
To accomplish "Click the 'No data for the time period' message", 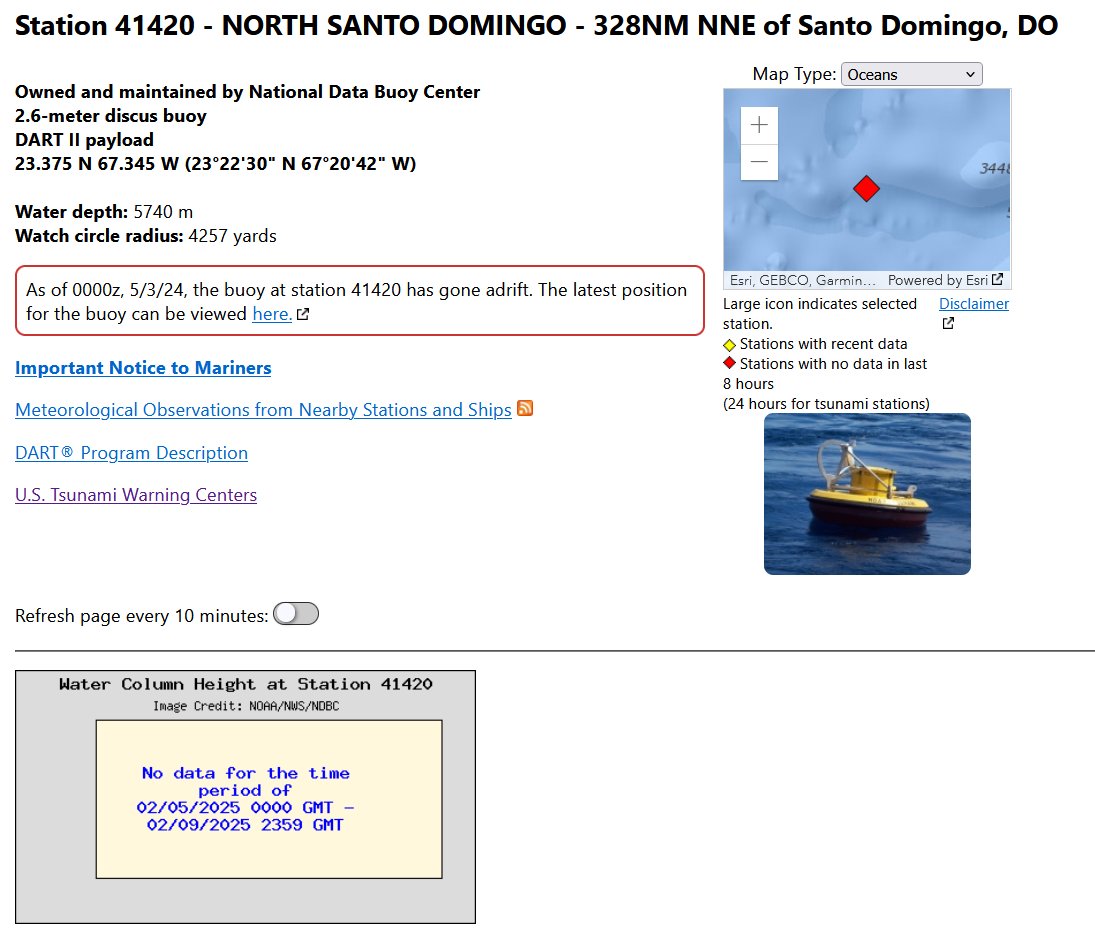I will tap(245, 799).
